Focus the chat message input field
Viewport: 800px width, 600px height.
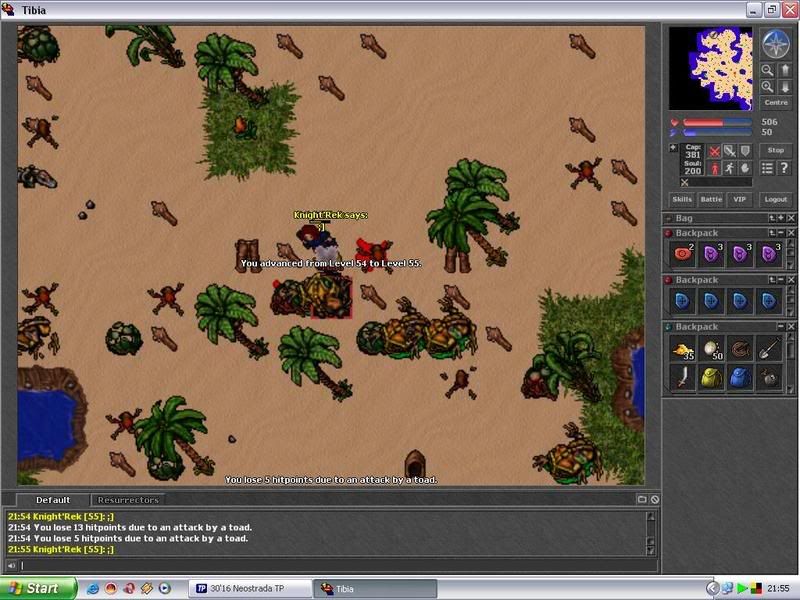pos(337,565)
